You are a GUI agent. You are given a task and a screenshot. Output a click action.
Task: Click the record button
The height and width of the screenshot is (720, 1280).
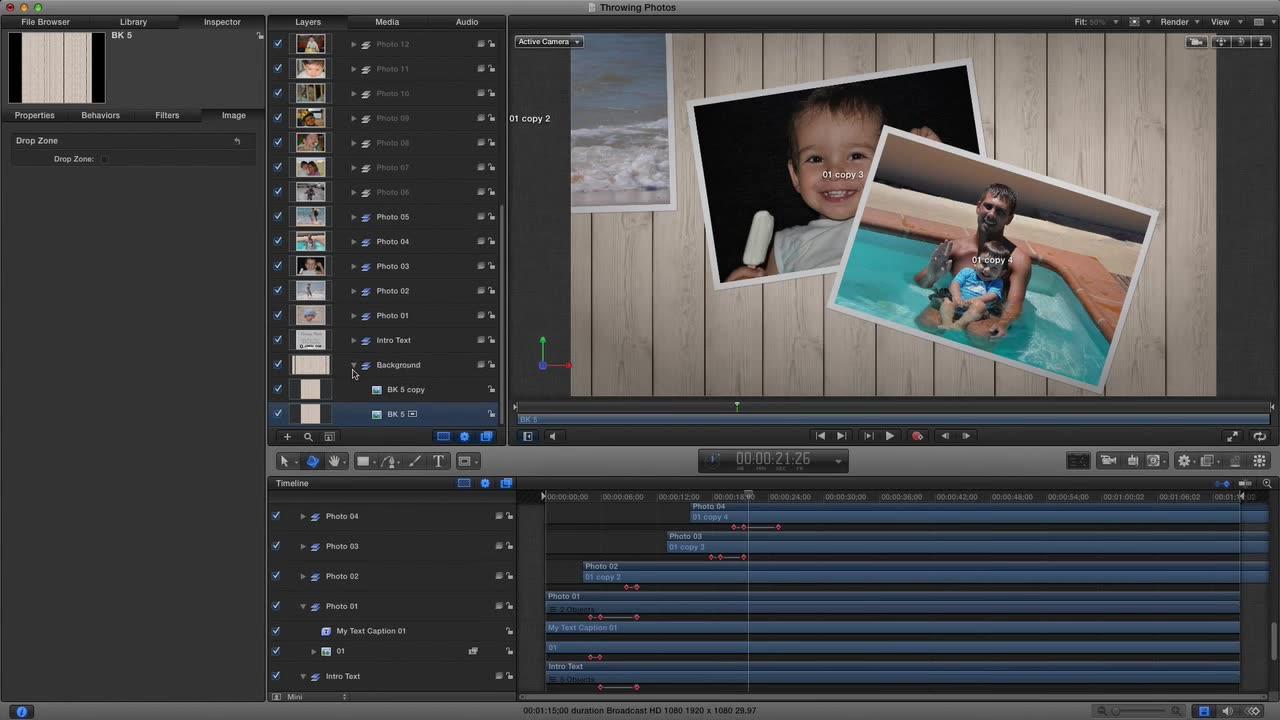[917, 435]
